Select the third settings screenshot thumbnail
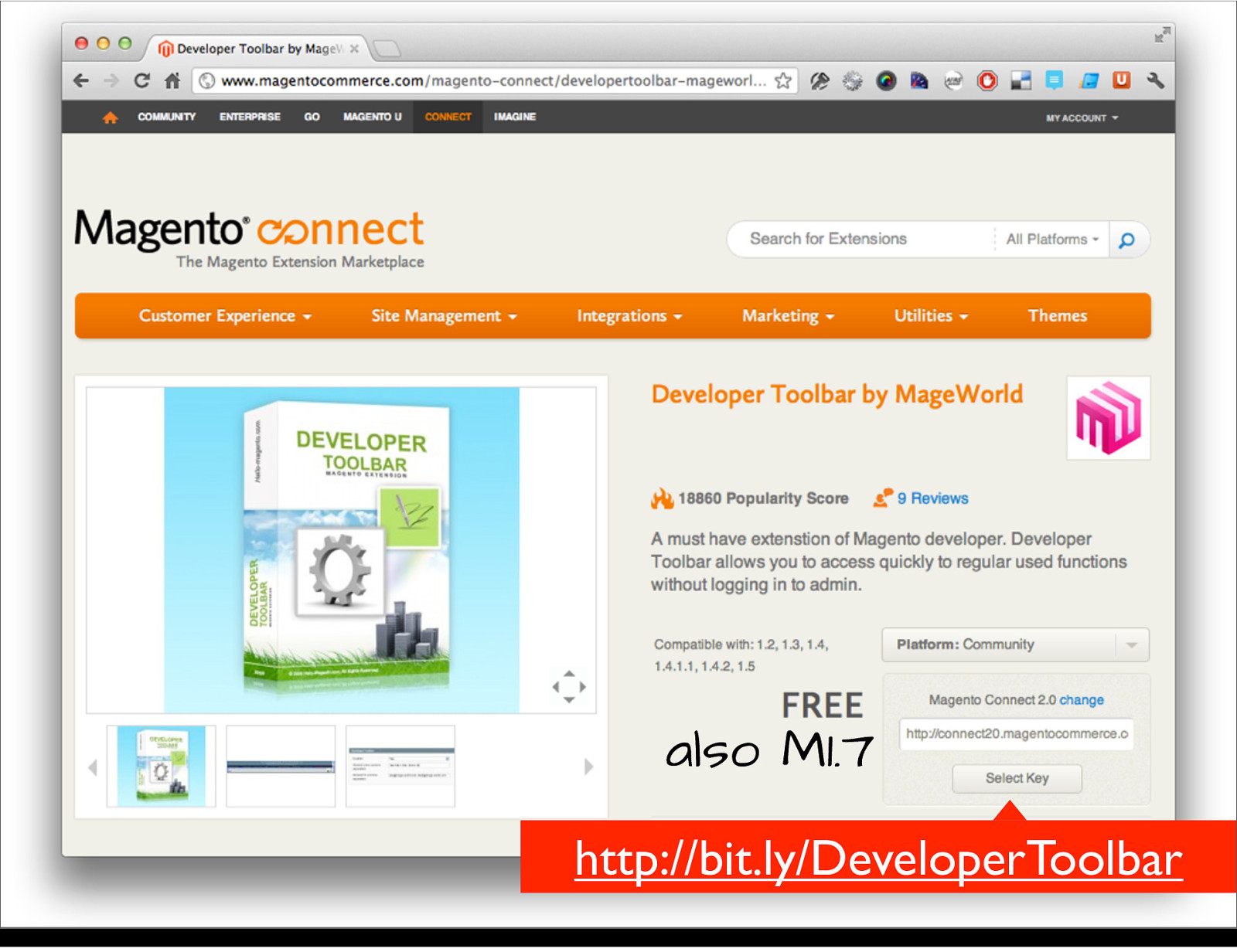 pyautogui.click(x=400, y=767)
